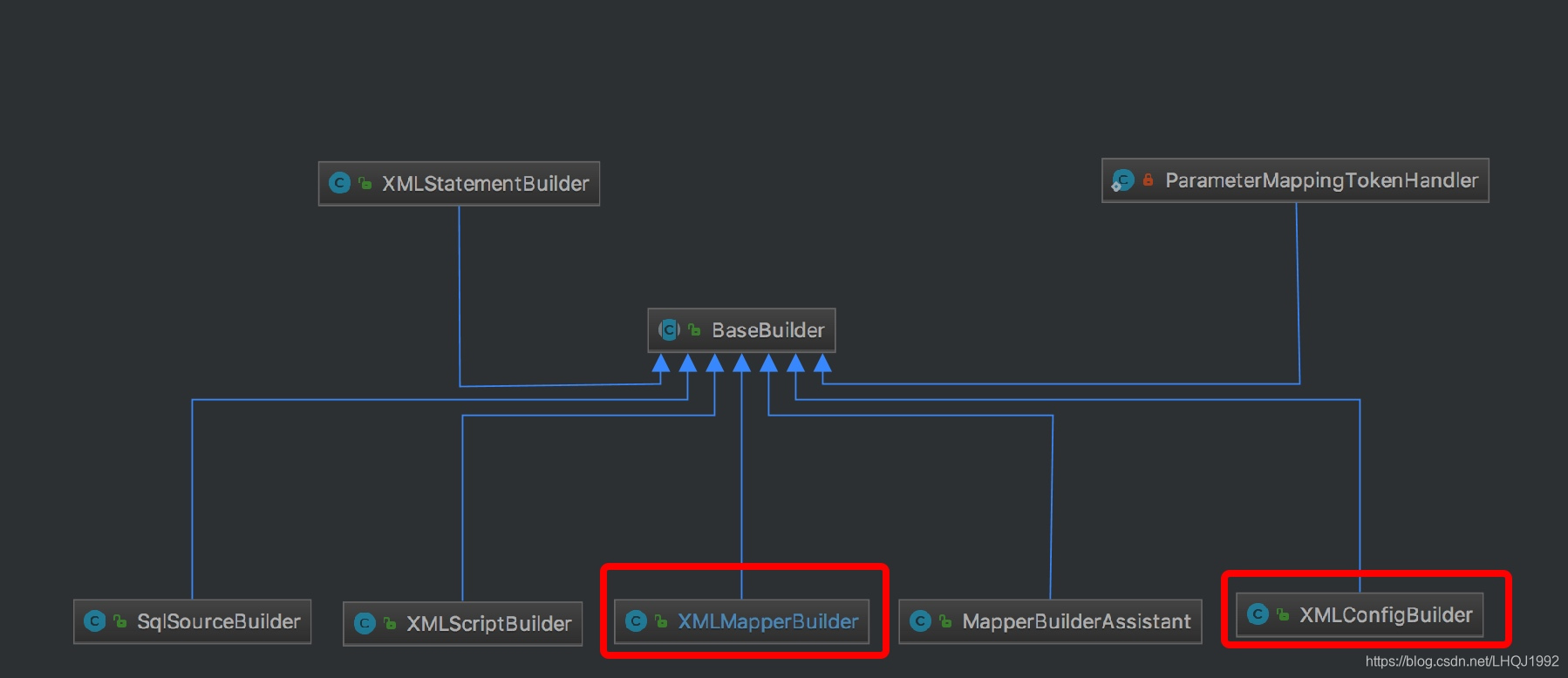The image size is (1568, 678).
Task: Click the public visibility icon of XMLMapperBuilder
Action: click(x=661, y=621)
